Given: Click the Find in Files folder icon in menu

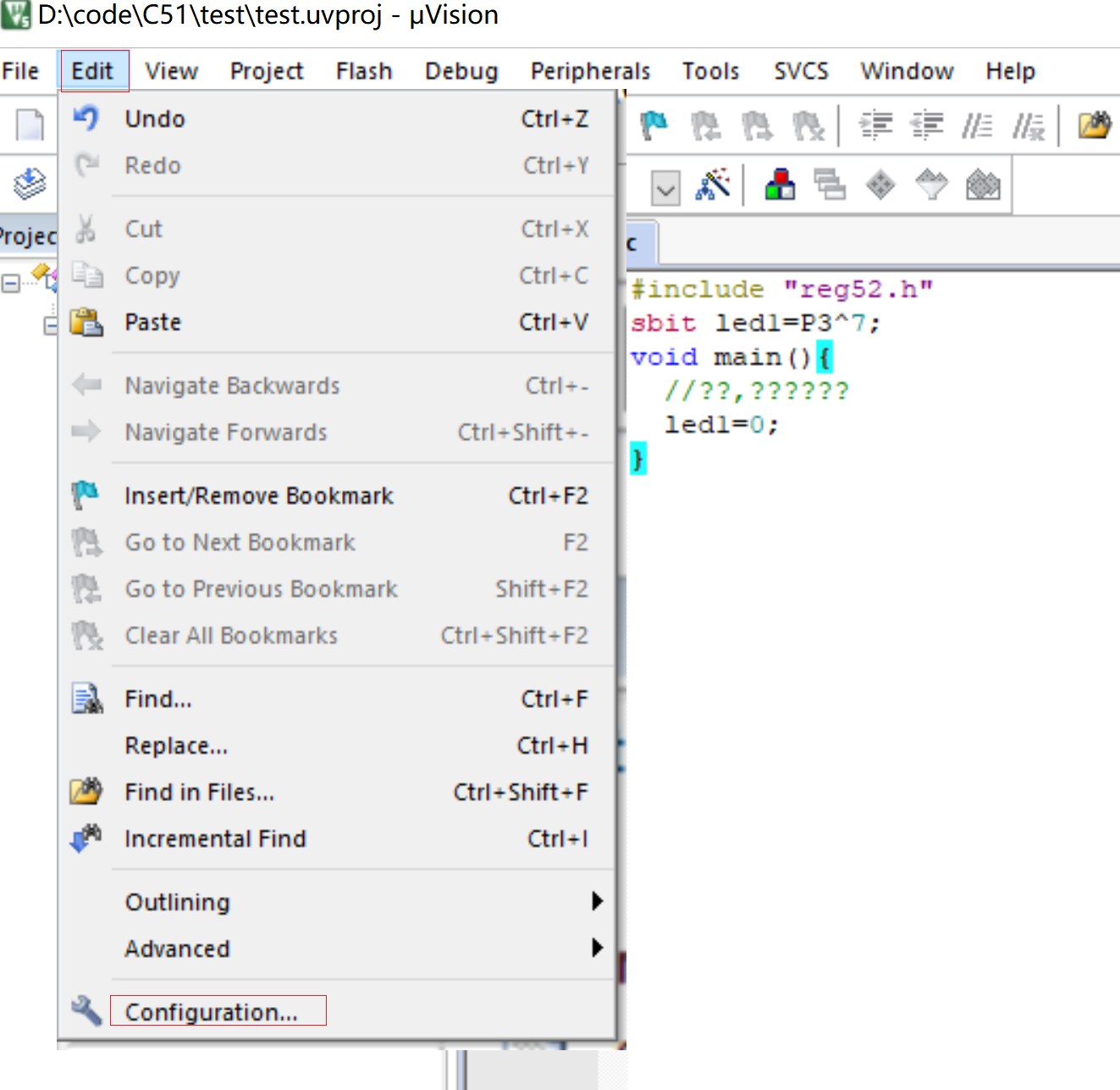Looking at the screenshot, I should point(86,791).
